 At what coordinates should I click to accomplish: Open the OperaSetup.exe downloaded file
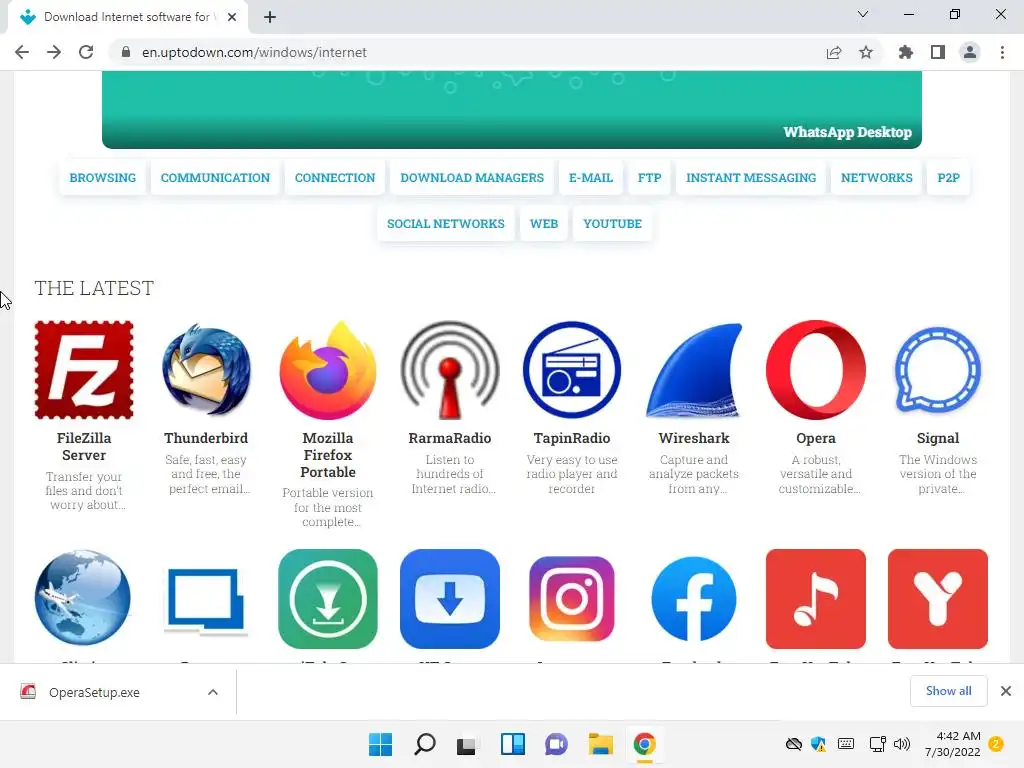coord(94,692)
